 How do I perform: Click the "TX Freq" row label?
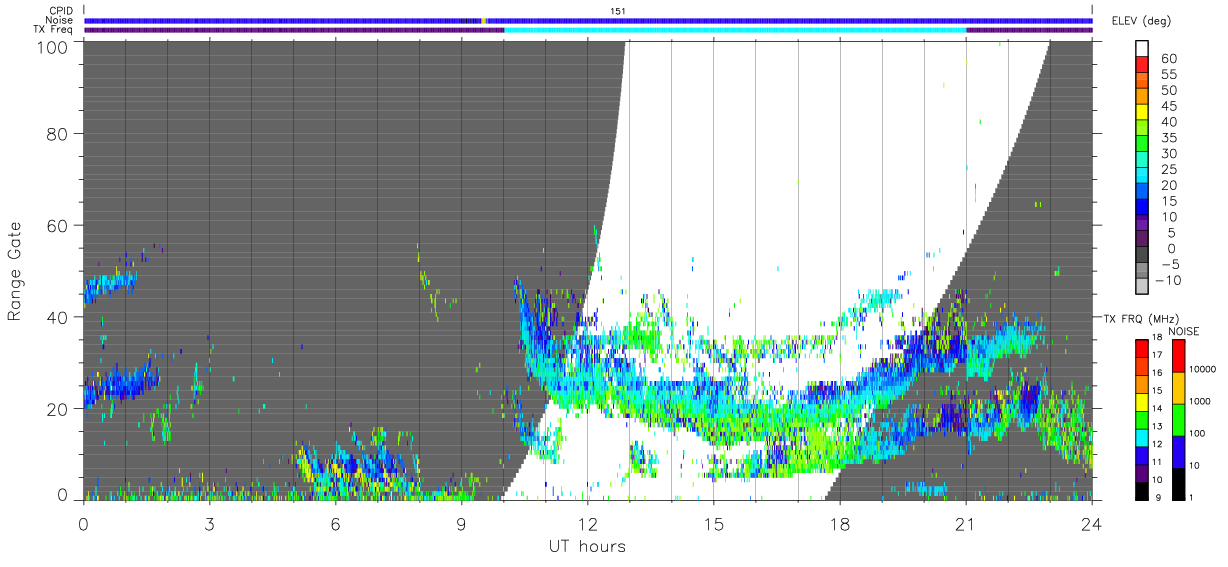click(55, 30)
